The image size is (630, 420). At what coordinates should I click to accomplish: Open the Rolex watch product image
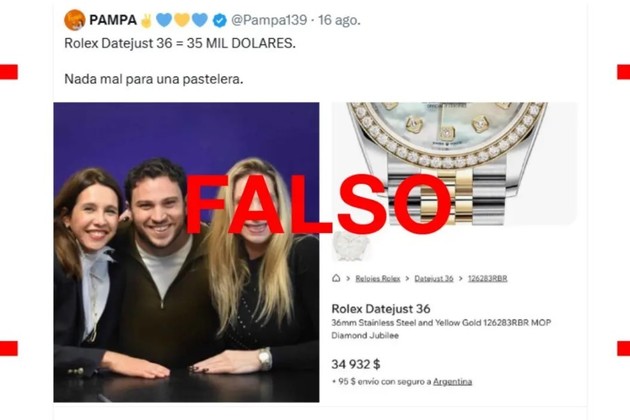click(454, 164)
